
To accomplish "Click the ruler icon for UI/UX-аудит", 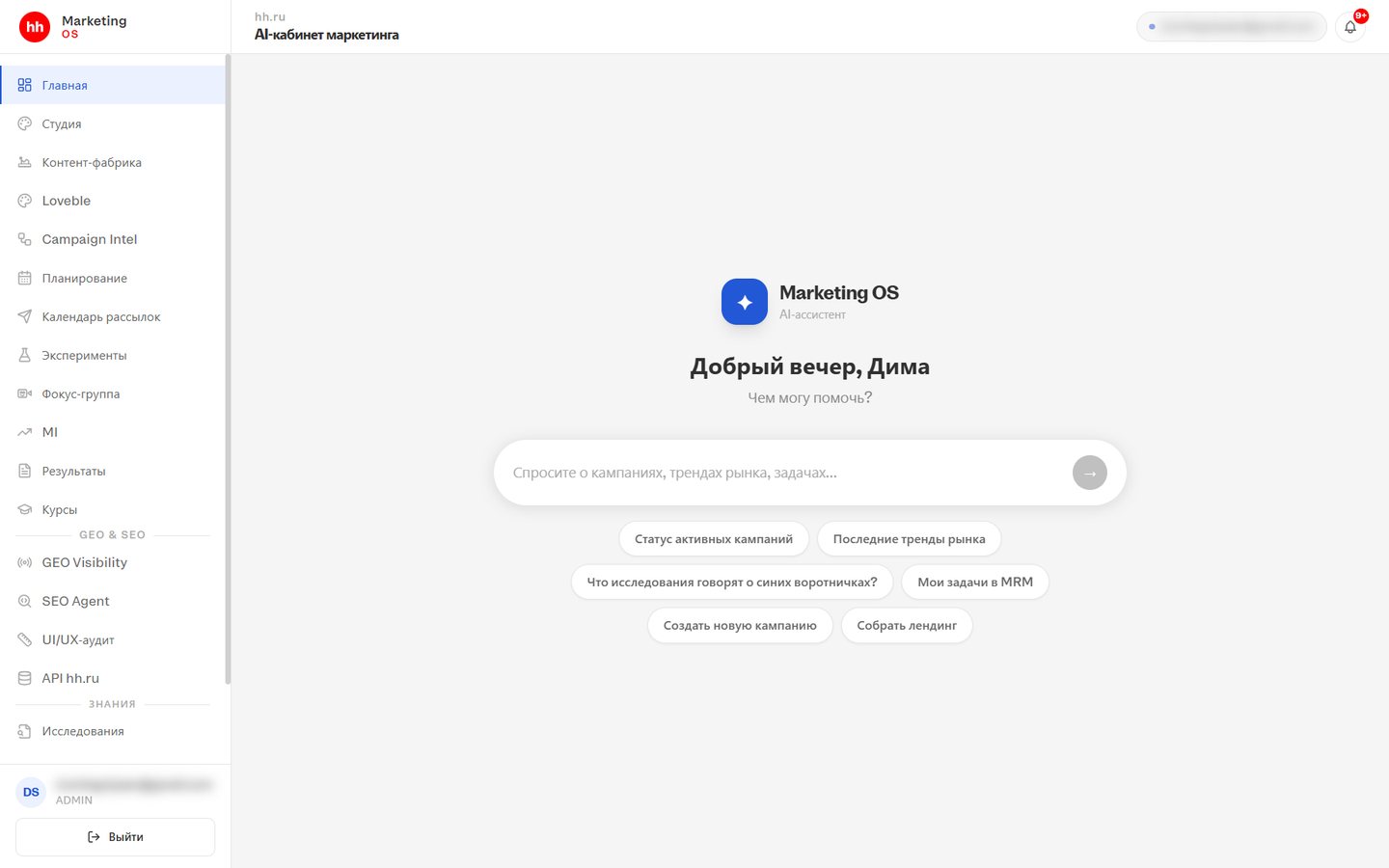I will [25, 639].
